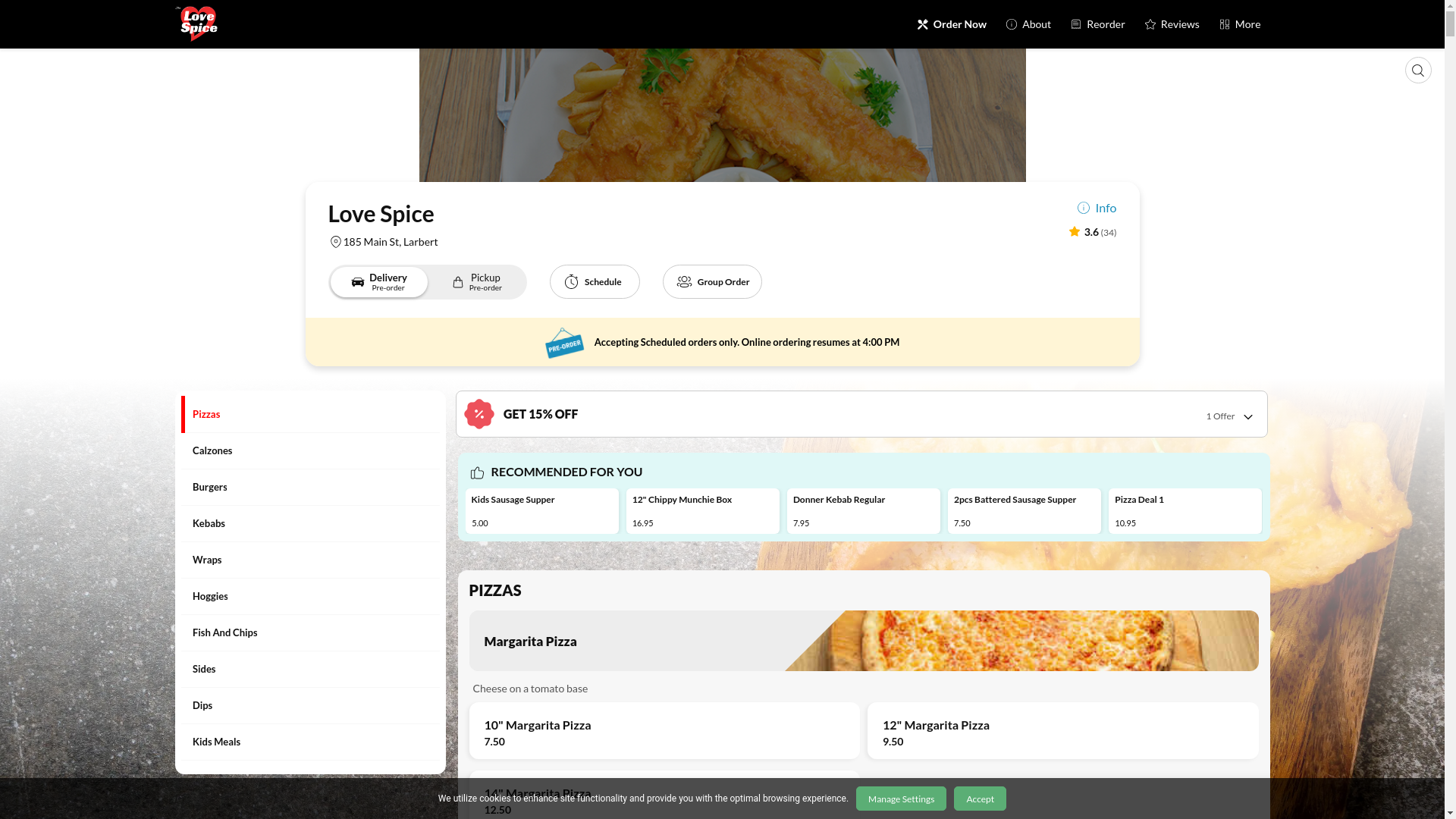
Task: Click the 185 Main St, Larbert address
Action: point(391,242)
